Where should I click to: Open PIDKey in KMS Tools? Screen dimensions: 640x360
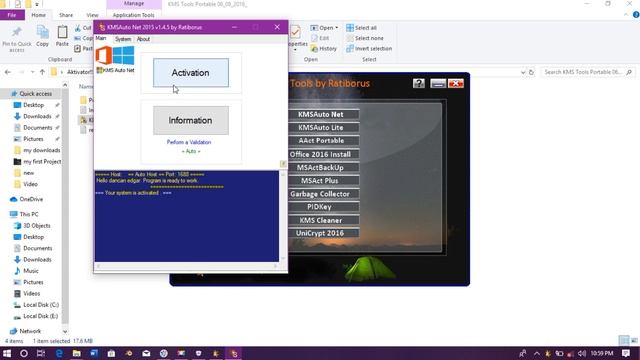pyautogui.click(x=320, y=207)
